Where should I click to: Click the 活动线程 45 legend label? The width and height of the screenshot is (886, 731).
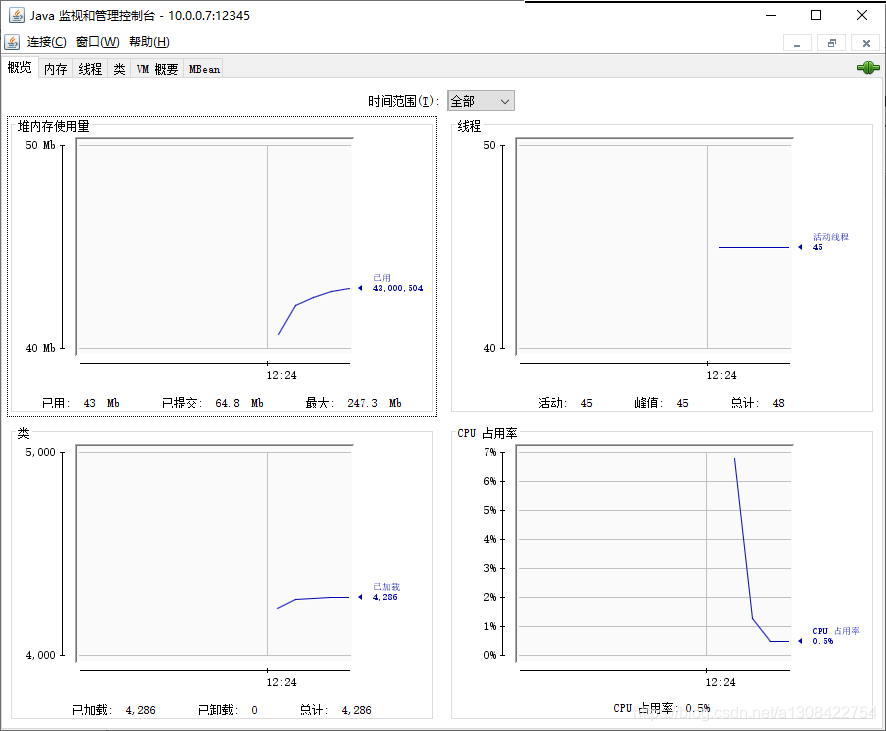pos(831,242)
